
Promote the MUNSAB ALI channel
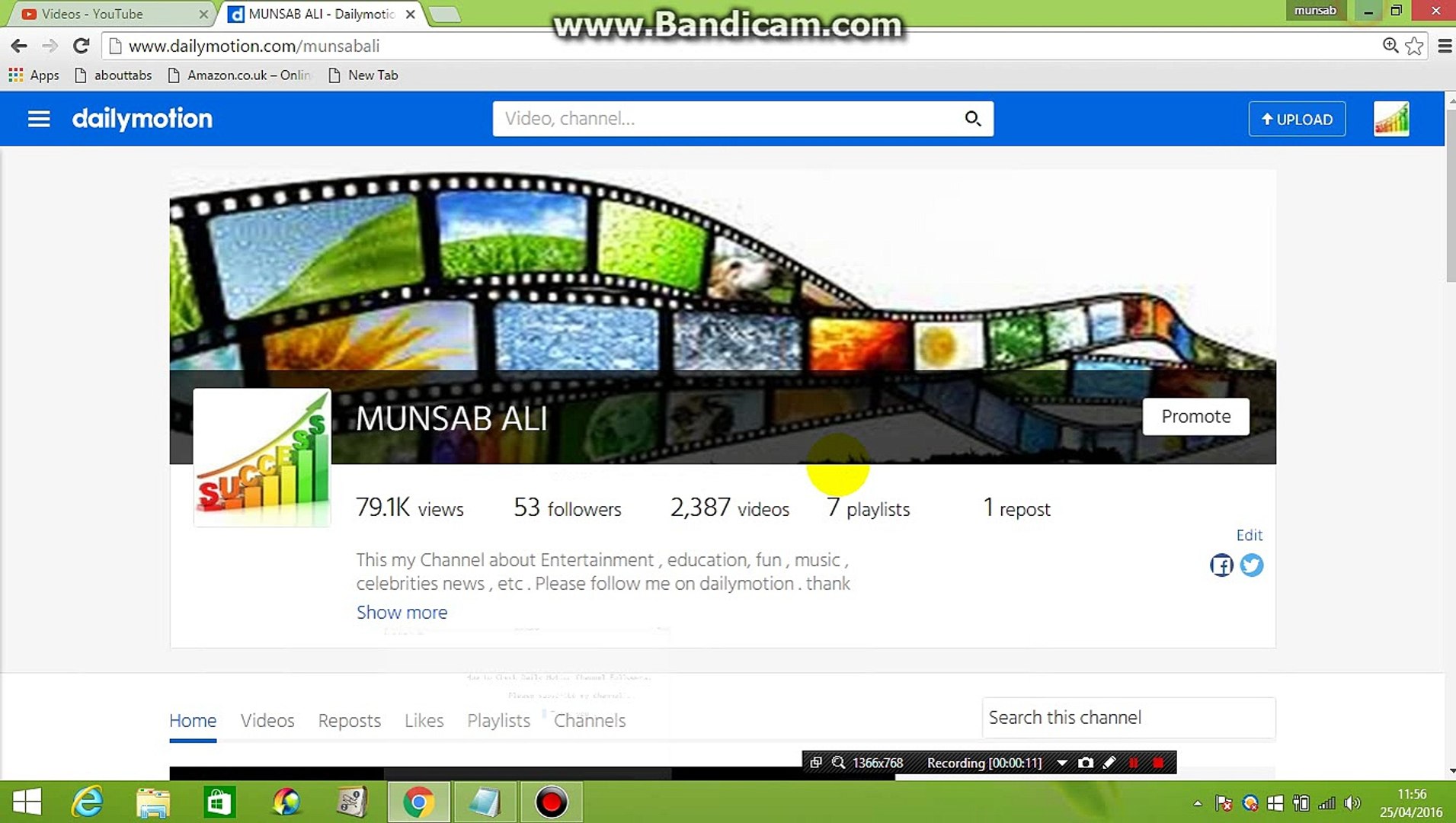coord(1195,416)
